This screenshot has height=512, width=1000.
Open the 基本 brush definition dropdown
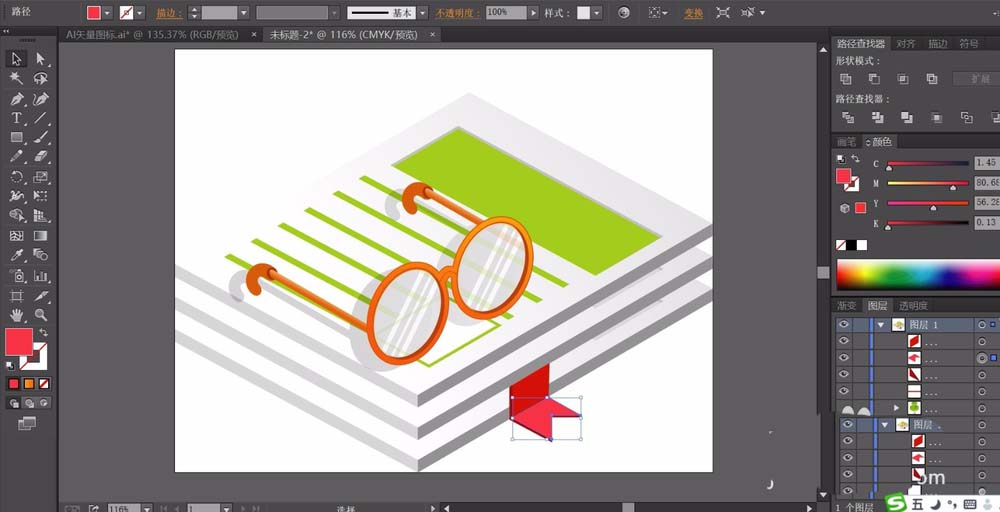422,13
